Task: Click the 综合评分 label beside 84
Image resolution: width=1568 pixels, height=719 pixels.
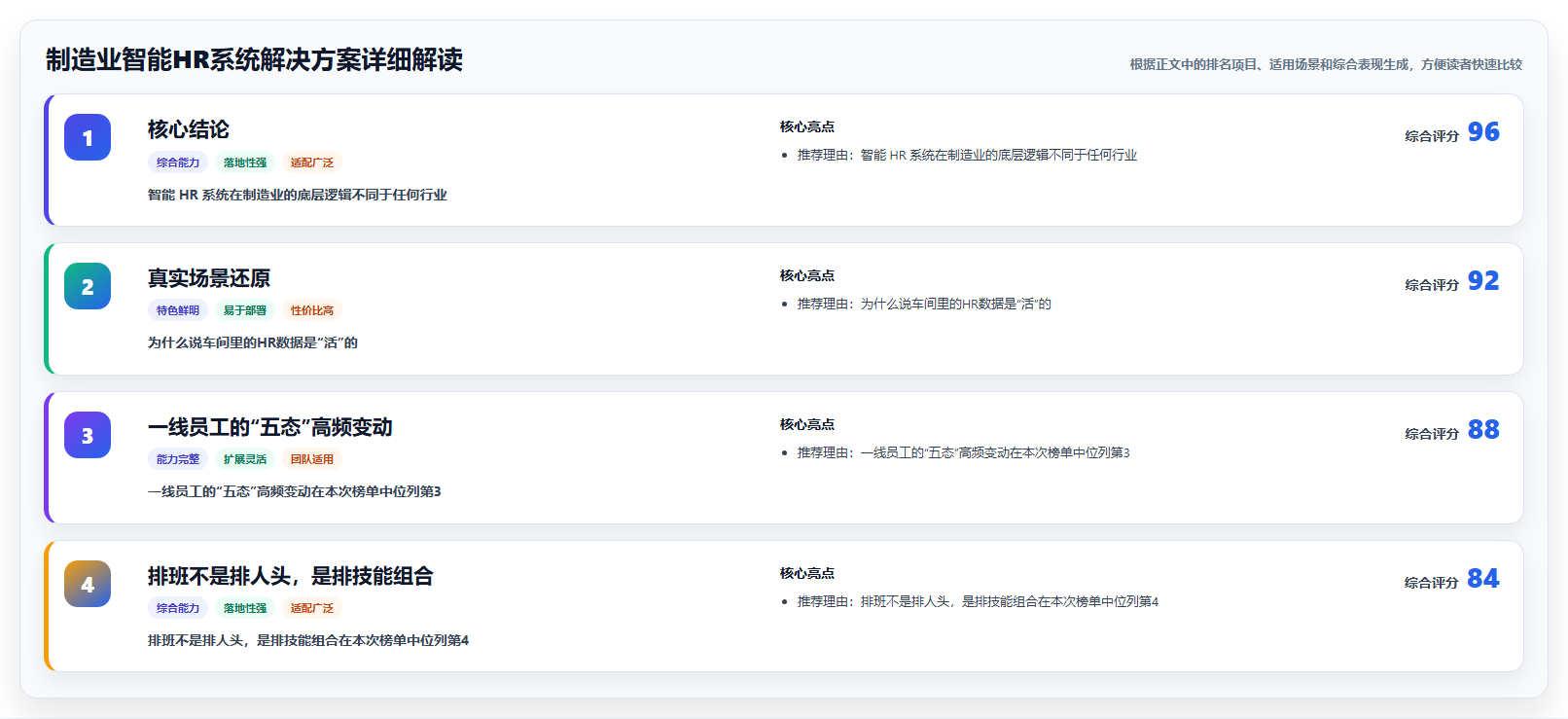Action: 1432,583
